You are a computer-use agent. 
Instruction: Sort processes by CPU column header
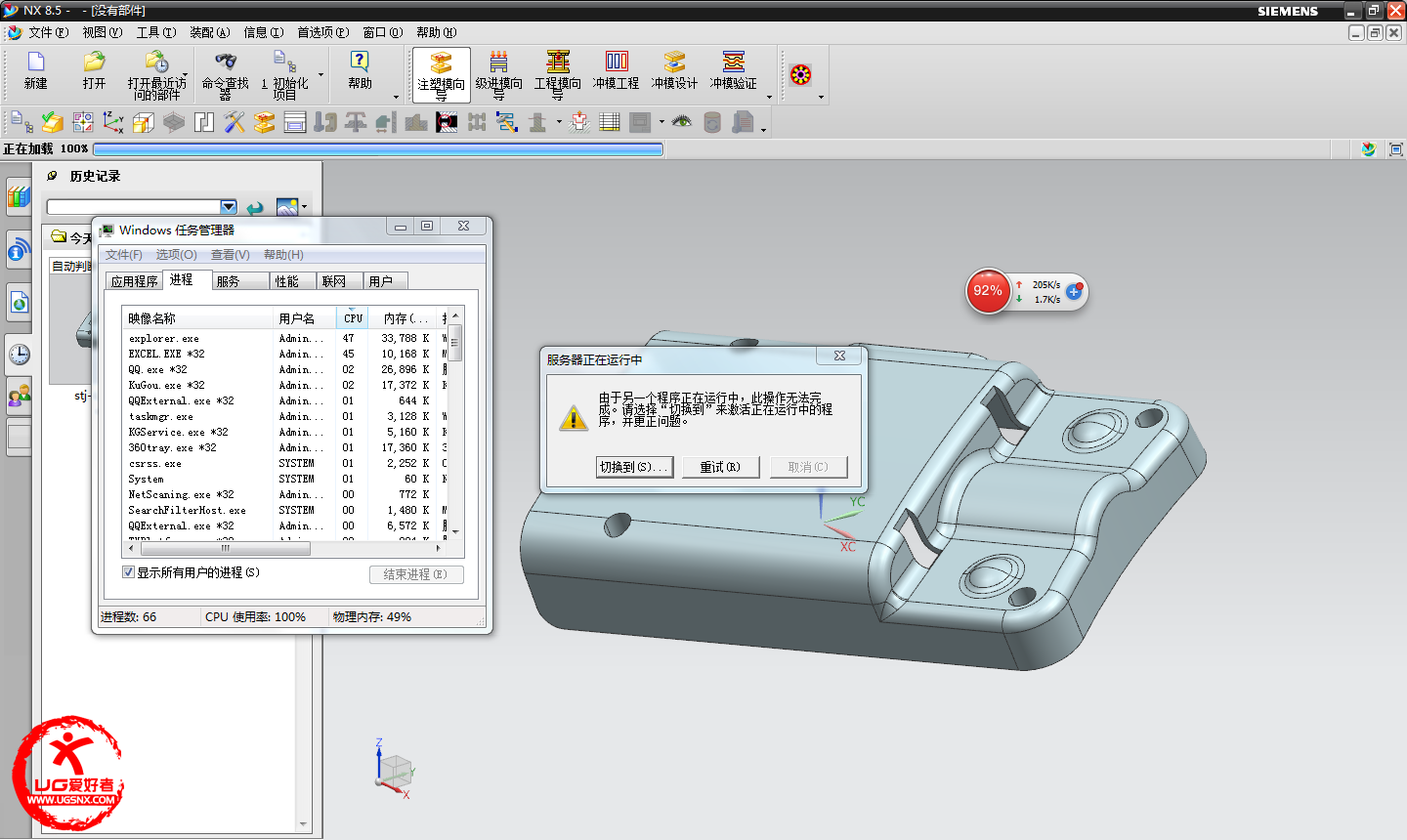click(353, 318)
